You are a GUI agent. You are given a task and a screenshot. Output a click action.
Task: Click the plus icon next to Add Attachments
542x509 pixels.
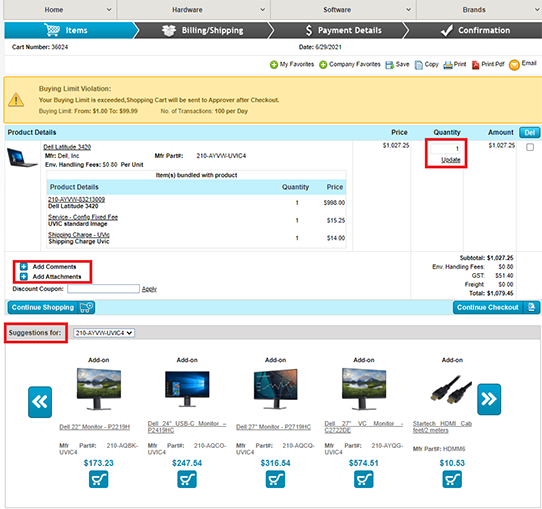(x=24, y=276)
